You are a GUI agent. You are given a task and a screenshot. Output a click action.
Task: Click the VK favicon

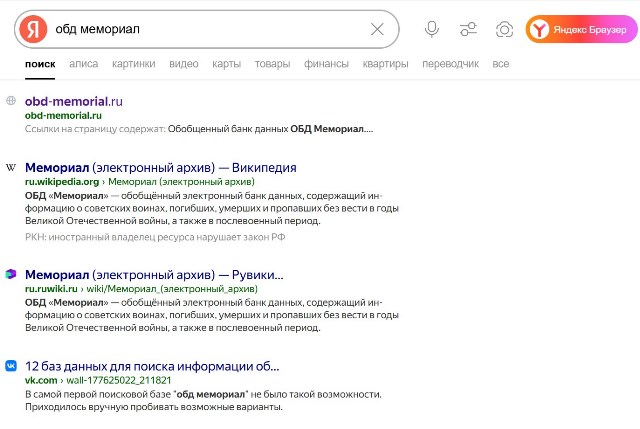(11, 365)
